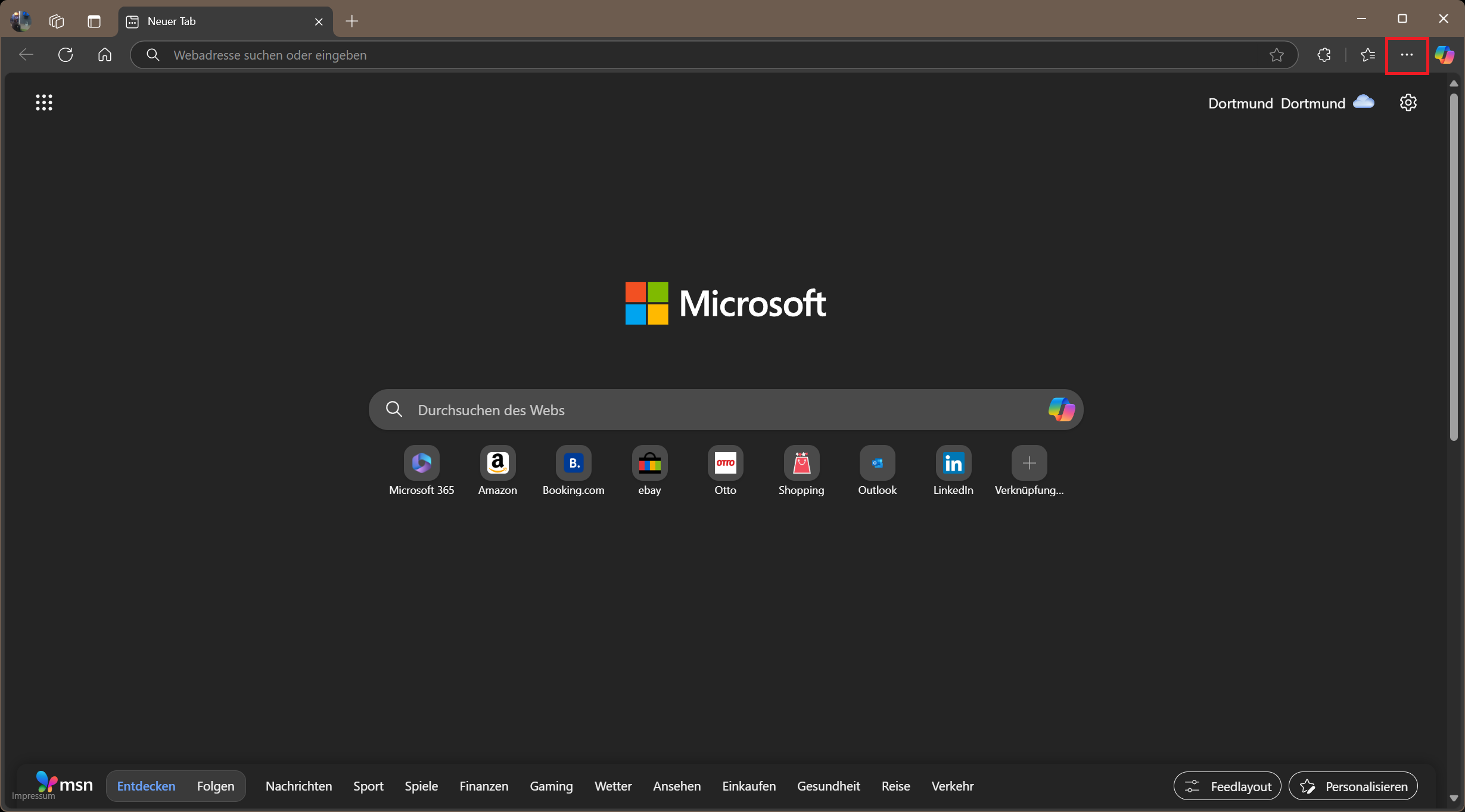Screen dimensions: 1465x812
Task: Open Gesundheit feed category
Action: (829, 786)
